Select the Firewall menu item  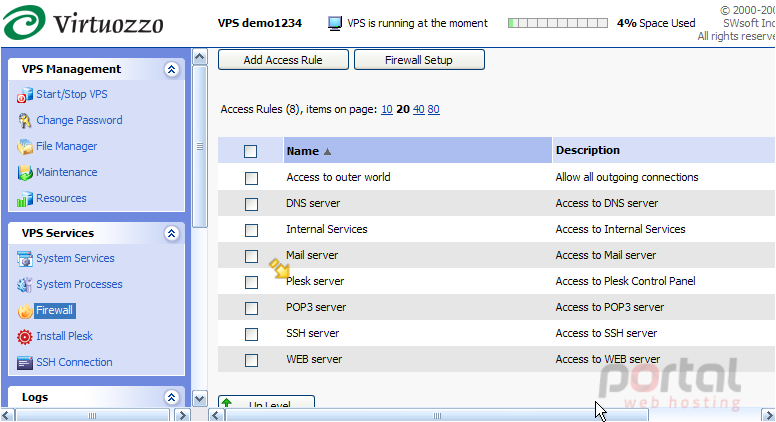(x=54, y=310)
